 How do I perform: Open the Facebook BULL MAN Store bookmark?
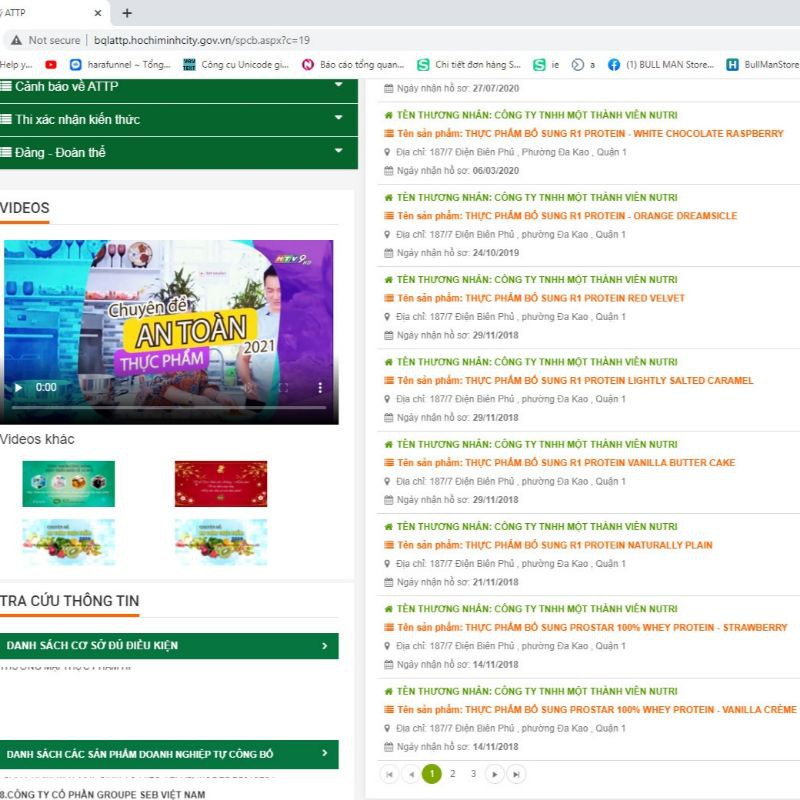tap(661, 64)
